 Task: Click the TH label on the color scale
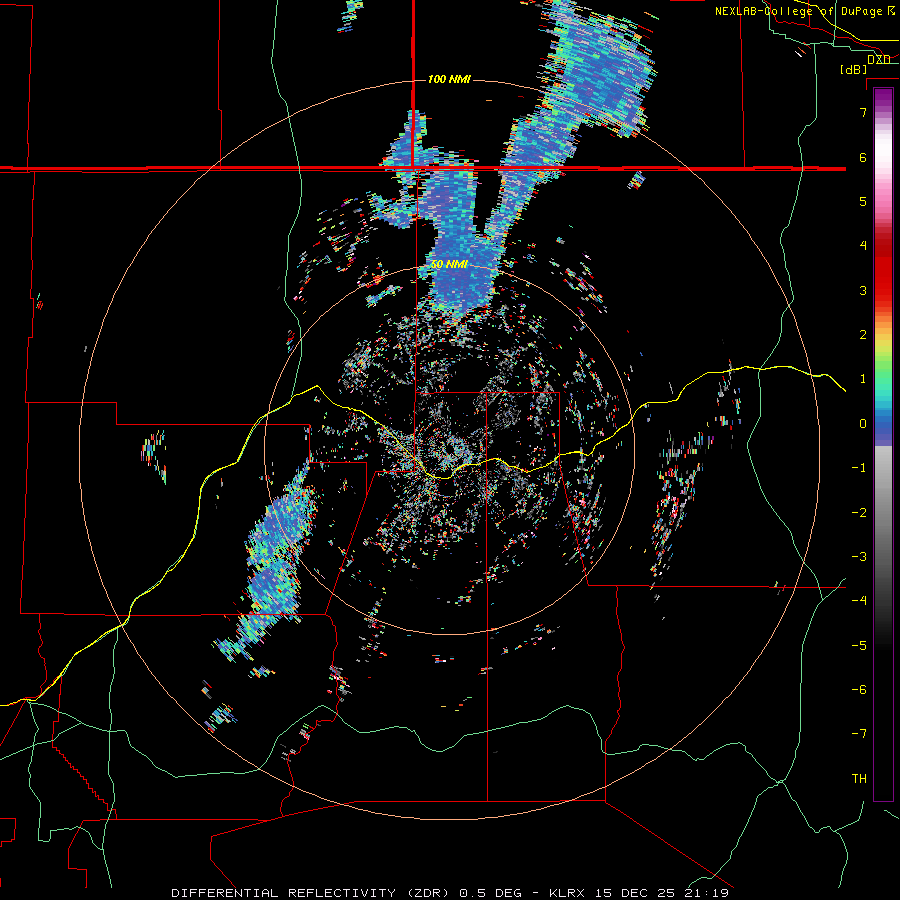click(859, 779)
